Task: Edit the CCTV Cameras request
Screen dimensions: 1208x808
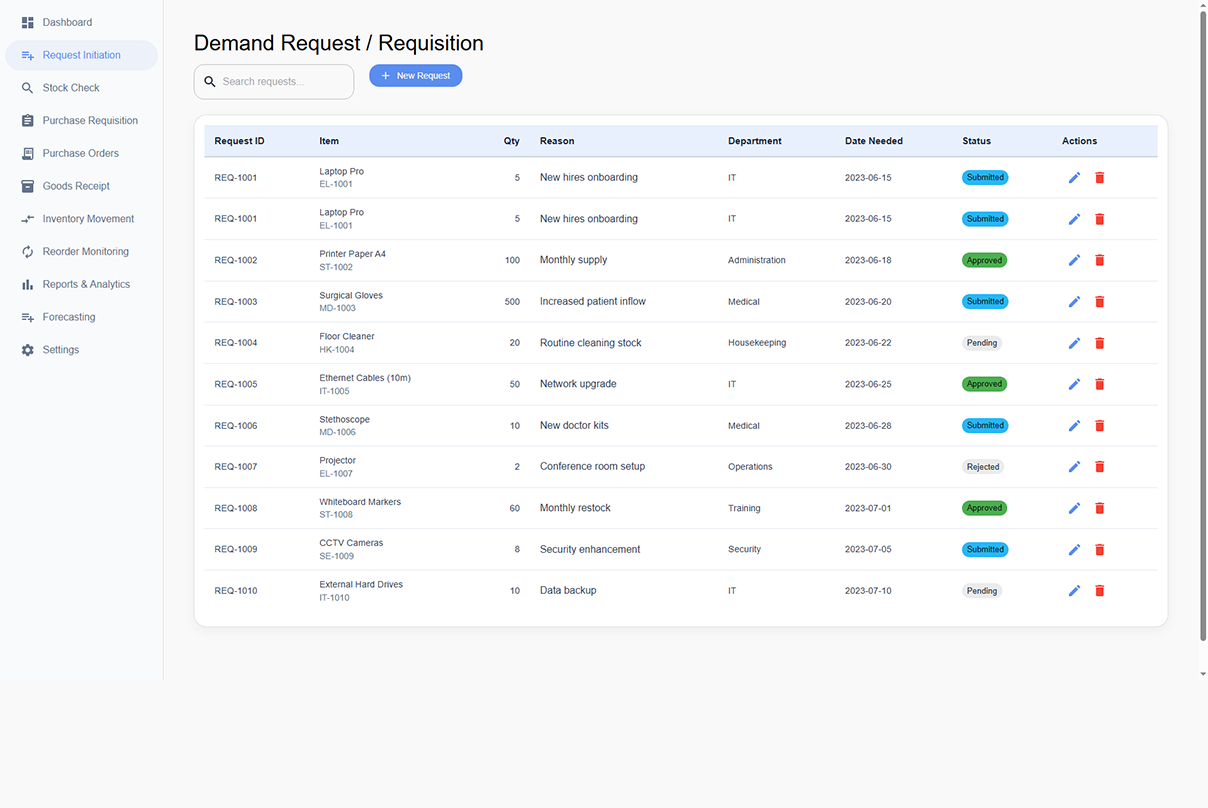Action: click(1074, 549)
